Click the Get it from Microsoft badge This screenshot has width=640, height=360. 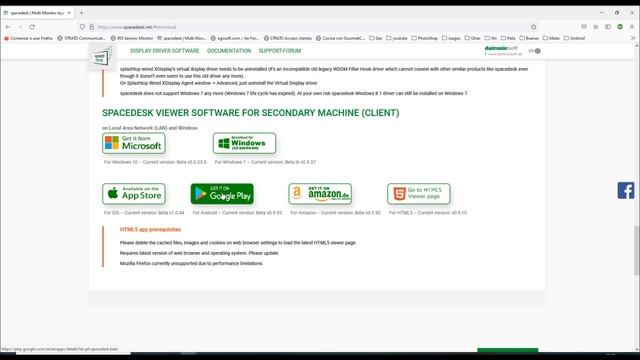click(134, 143)
